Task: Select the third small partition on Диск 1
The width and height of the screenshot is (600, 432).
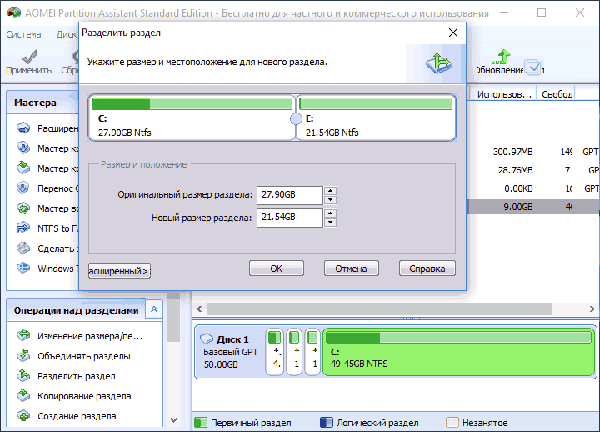Action: click(x=313, y=352)
